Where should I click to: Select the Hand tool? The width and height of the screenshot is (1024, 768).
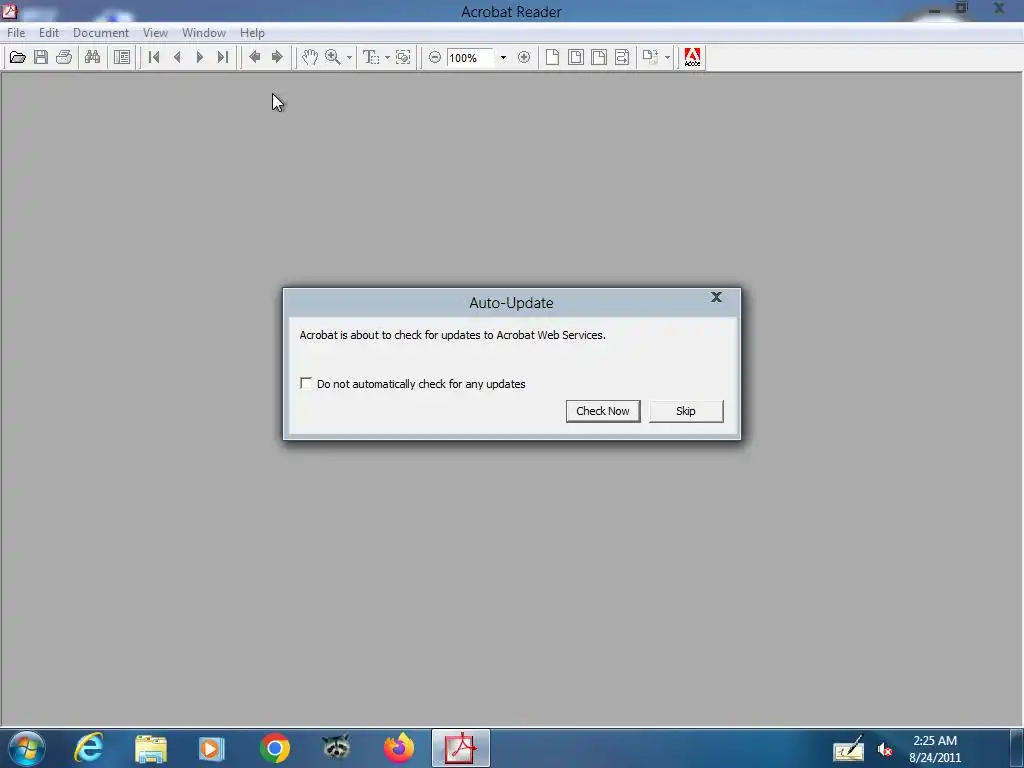point(310,57)
